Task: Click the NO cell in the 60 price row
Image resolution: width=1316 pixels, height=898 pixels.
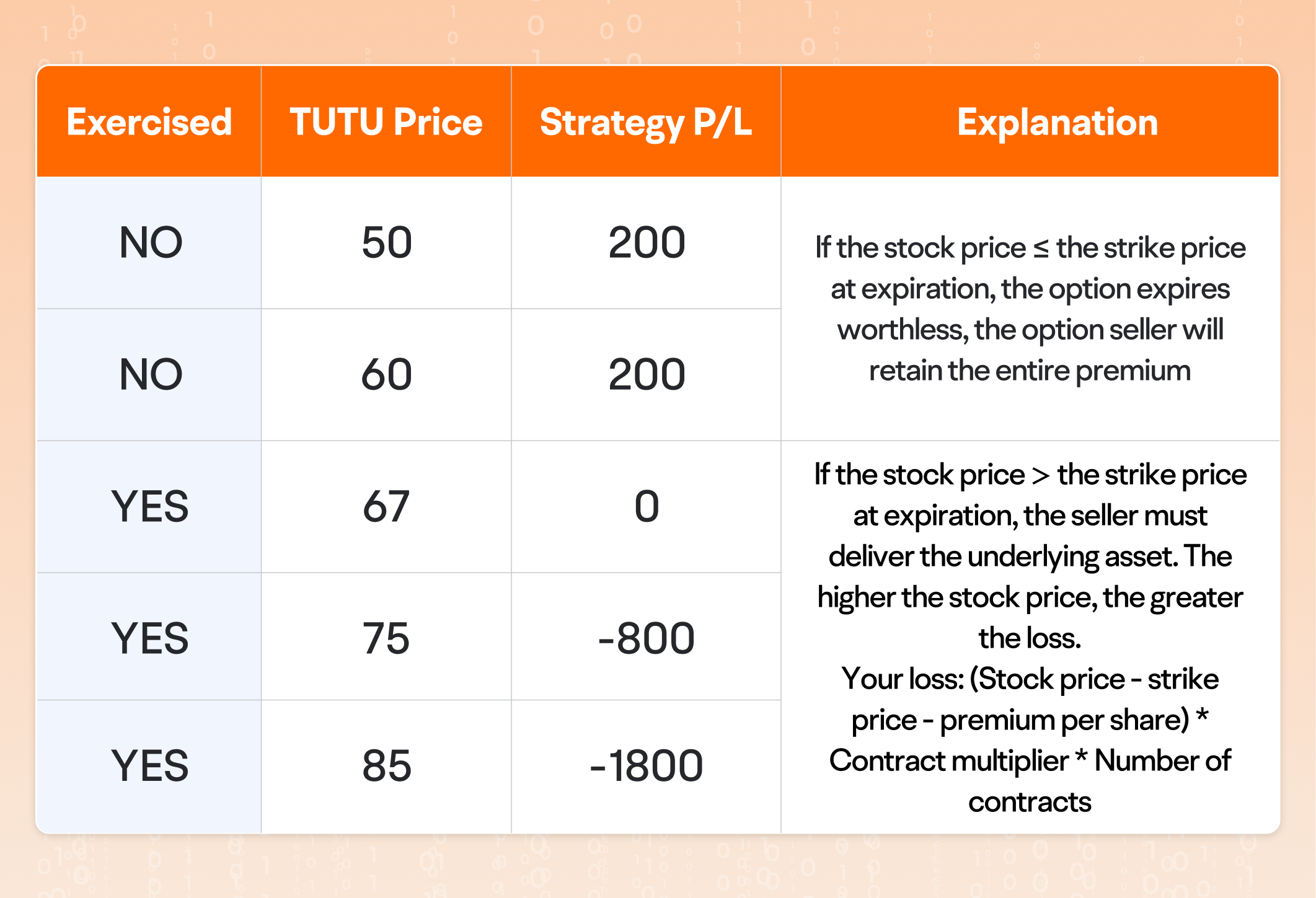Action: (151, 374)
